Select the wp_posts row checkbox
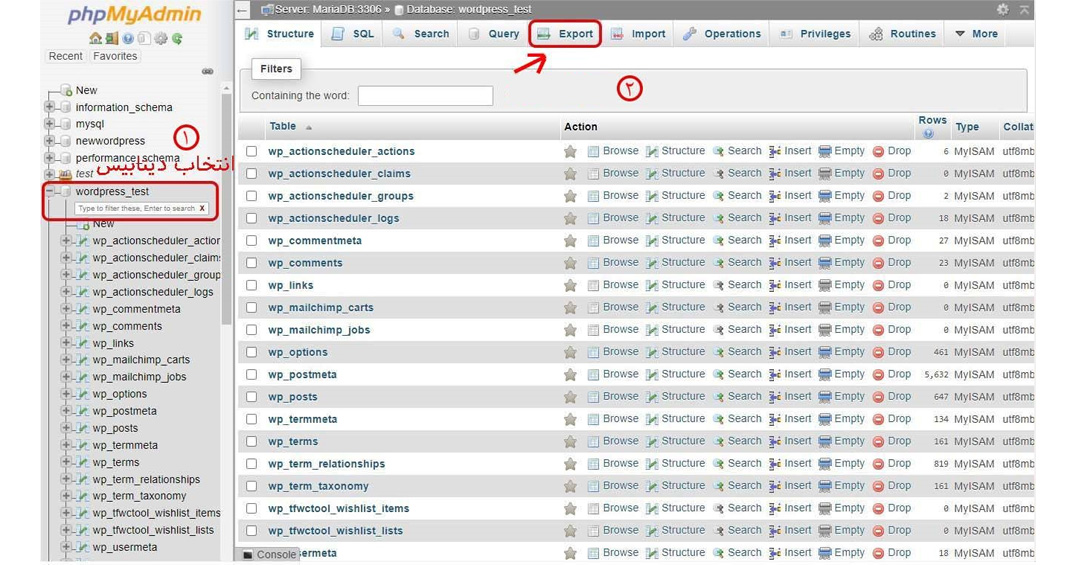The image size is (1080, 565). coord(252,397)
